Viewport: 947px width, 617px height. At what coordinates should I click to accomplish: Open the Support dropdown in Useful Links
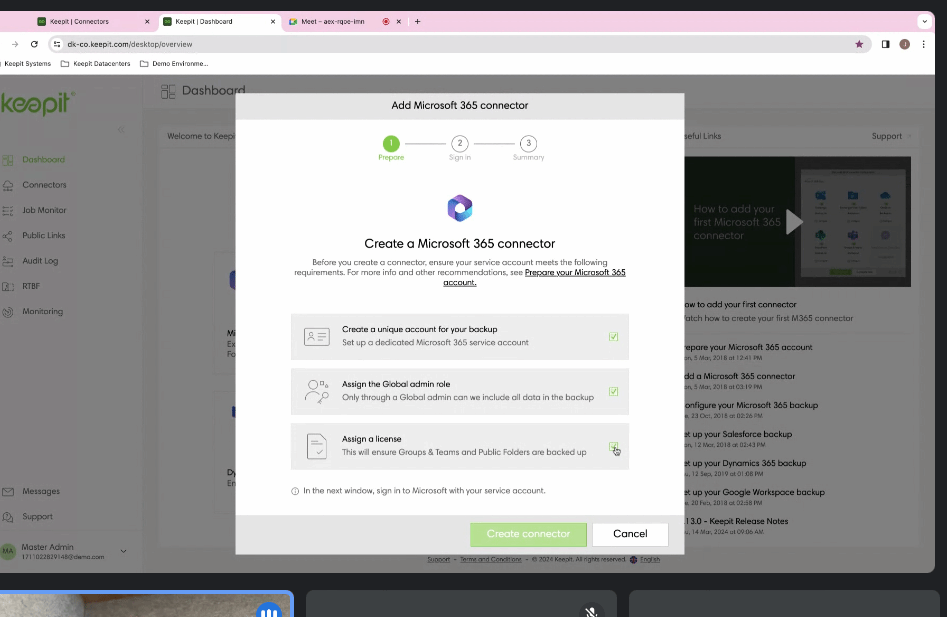[x=890, y=136]
